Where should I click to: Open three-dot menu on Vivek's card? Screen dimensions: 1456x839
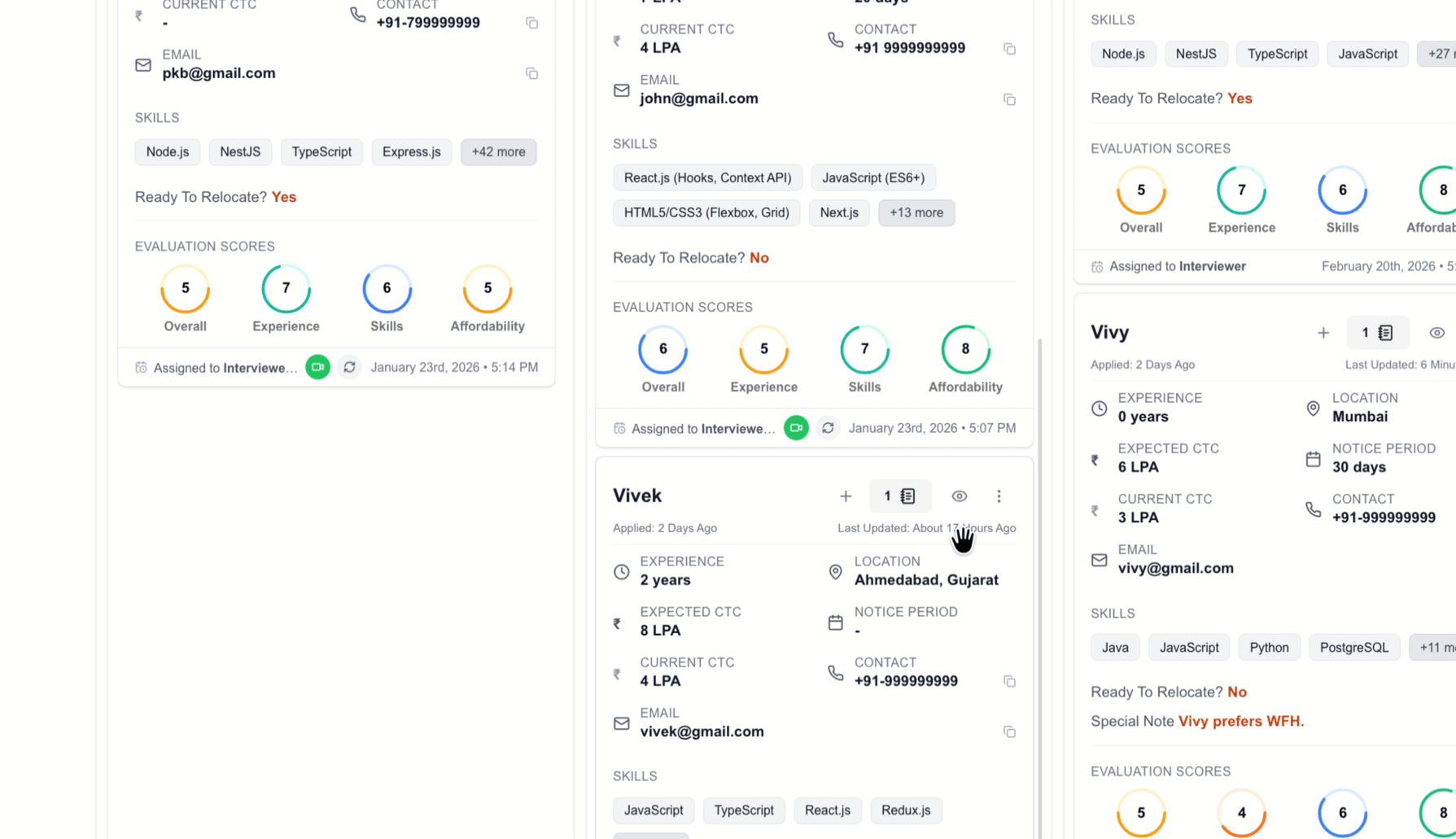(x=999, y=496)
